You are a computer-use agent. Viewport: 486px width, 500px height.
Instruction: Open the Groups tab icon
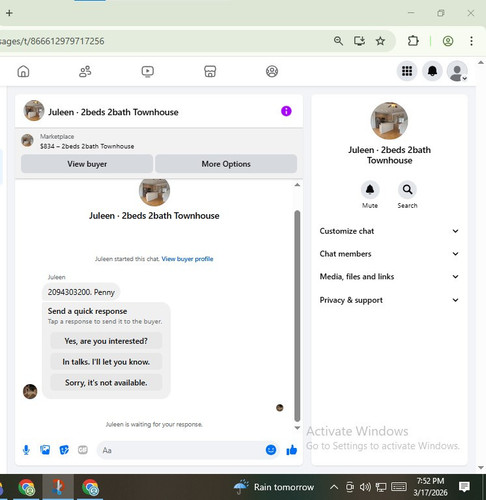272,71
